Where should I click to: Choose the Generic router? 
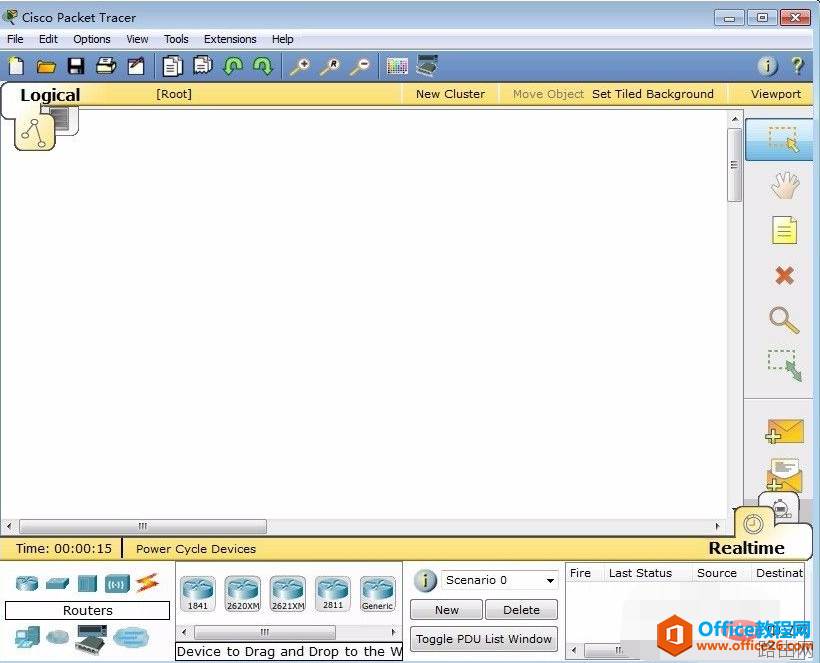pos(378,593)
